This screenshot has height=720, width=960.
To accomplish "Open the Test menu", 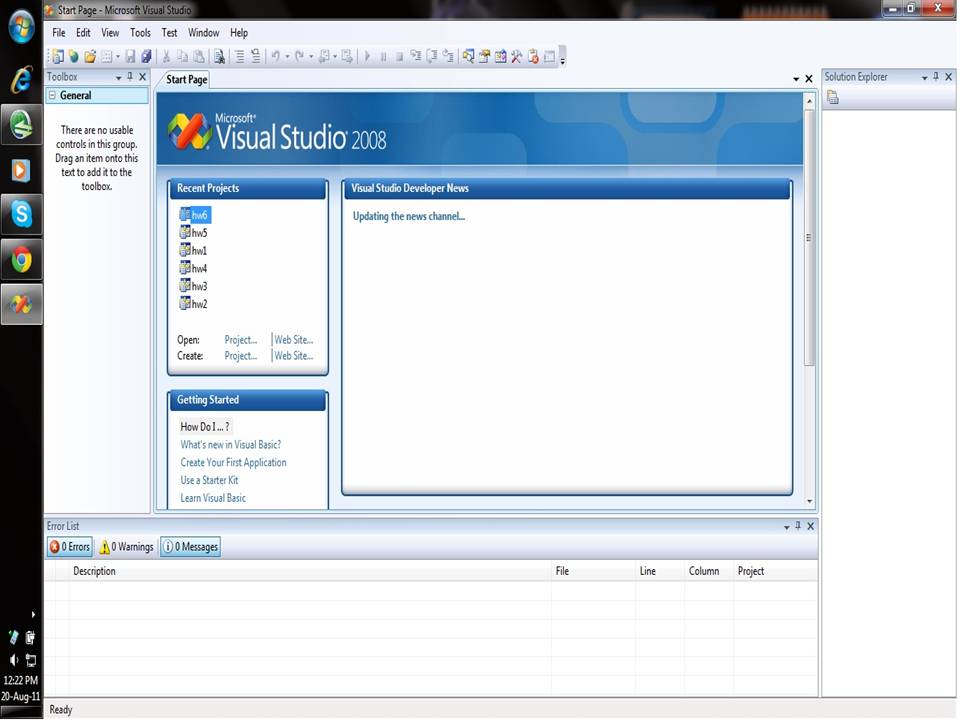I will tap(170, 32).
